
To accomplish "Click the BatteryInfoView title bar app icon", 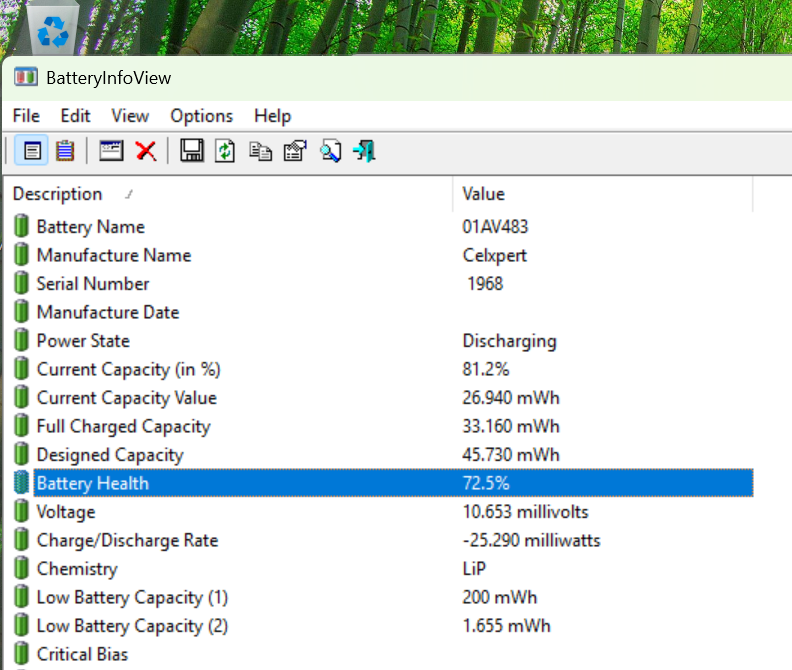I will pos(26,77).
